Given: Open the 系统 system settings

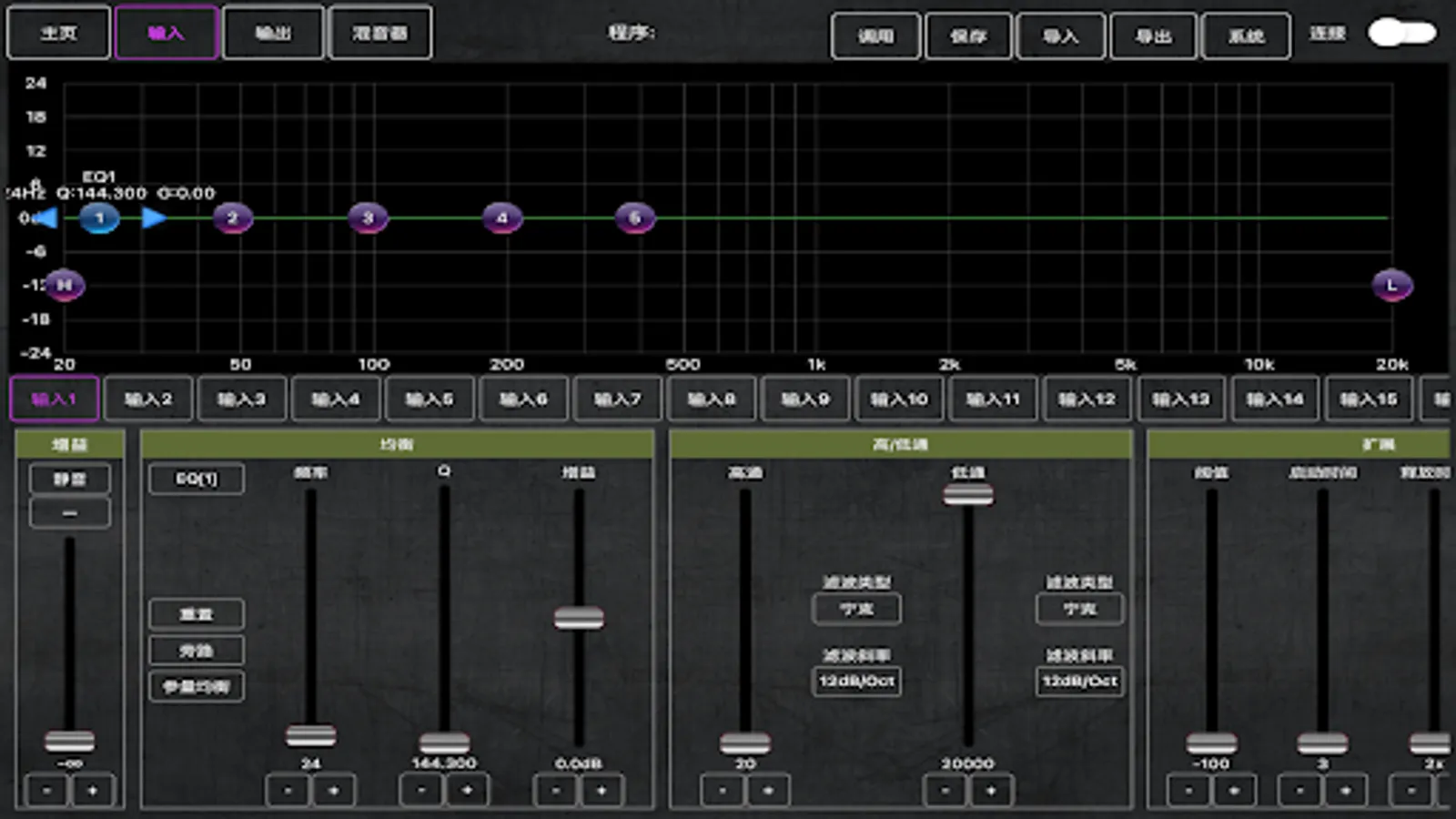Looking at the screenshot, I should (x=1246, y=36).
